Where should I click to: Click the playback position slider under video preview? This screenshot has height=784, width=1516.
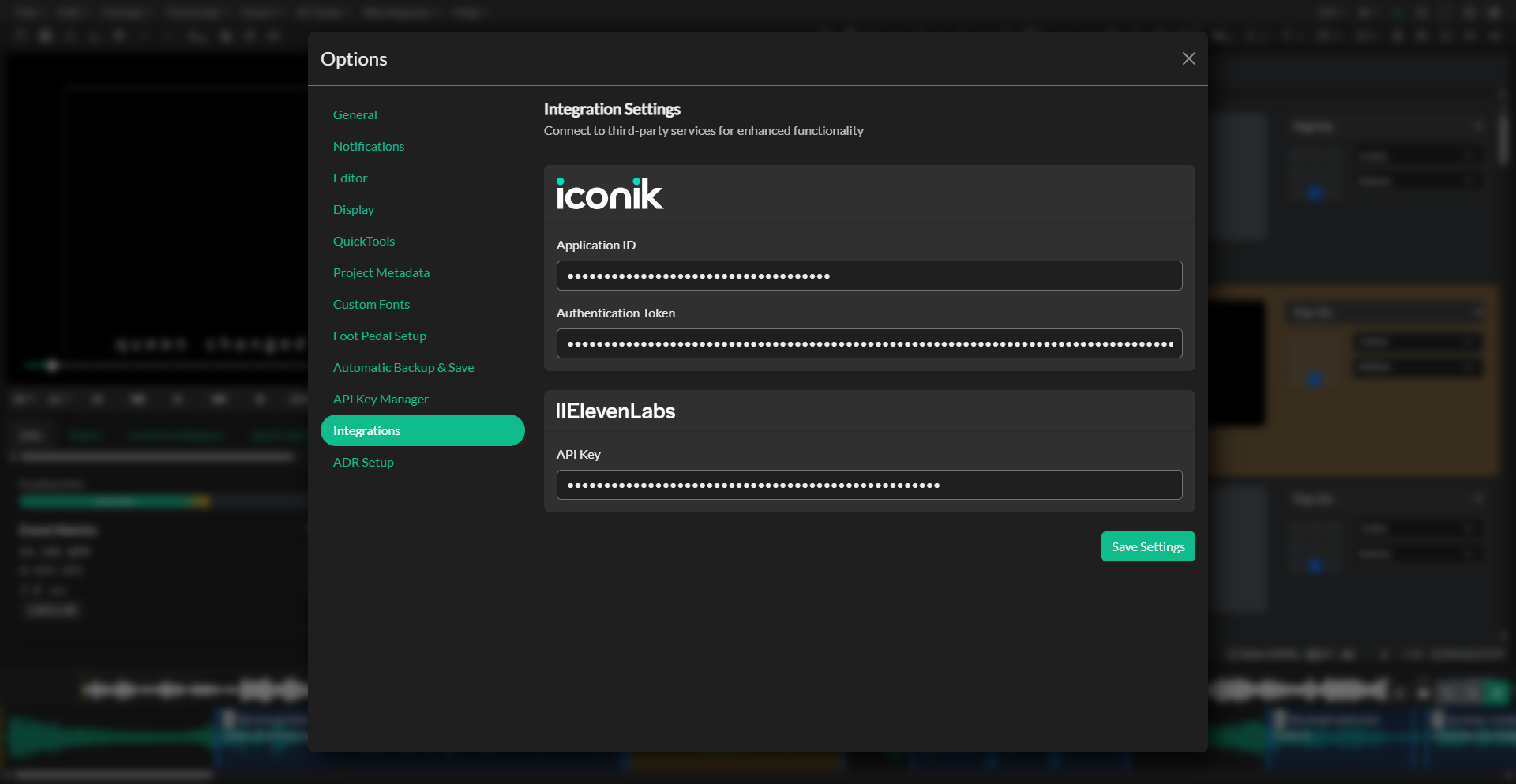52,366
